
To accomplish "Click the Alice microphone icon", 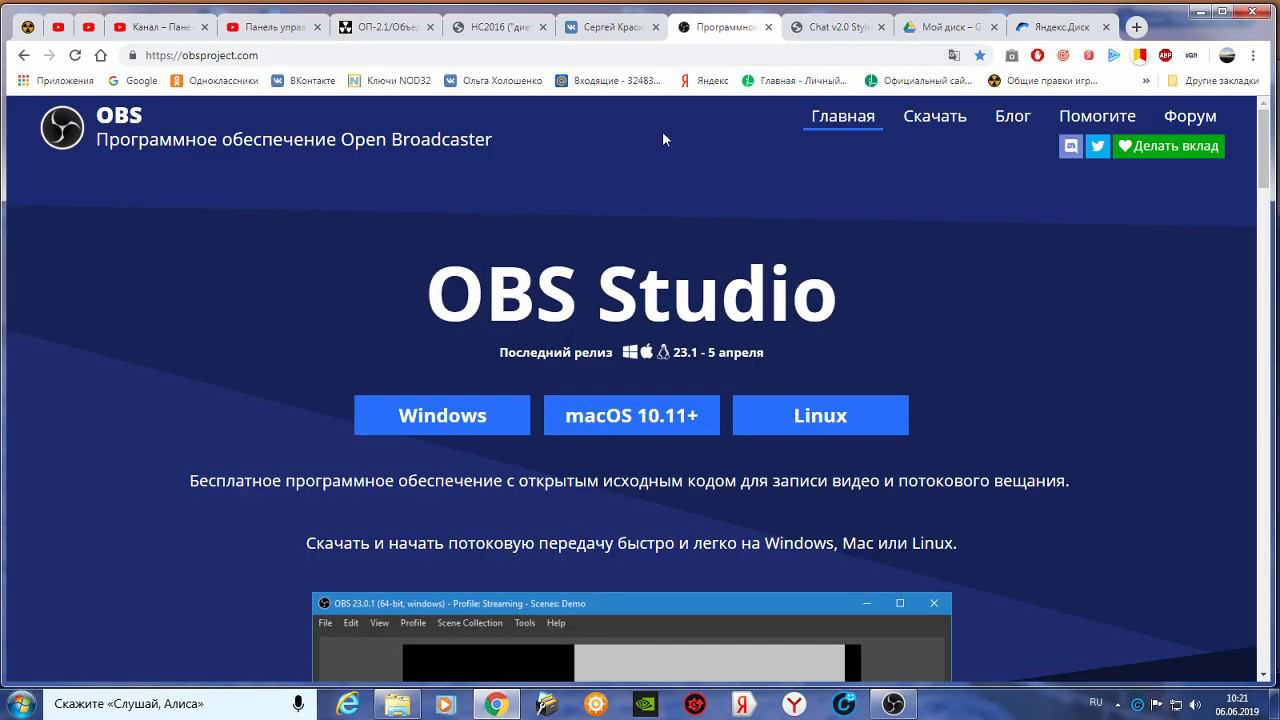I will tap(298, 704).
